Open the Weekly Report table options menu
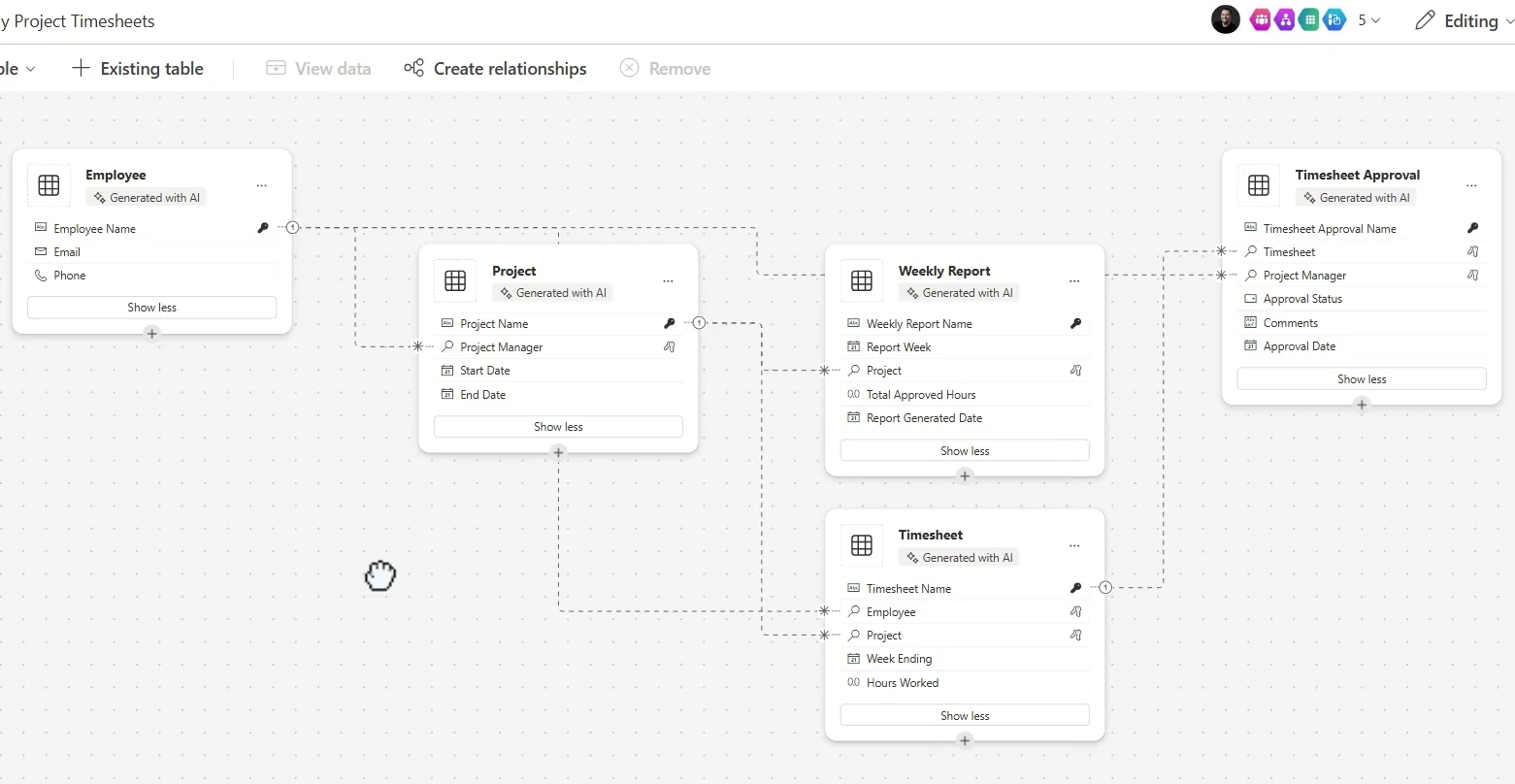 [1074, 281]
